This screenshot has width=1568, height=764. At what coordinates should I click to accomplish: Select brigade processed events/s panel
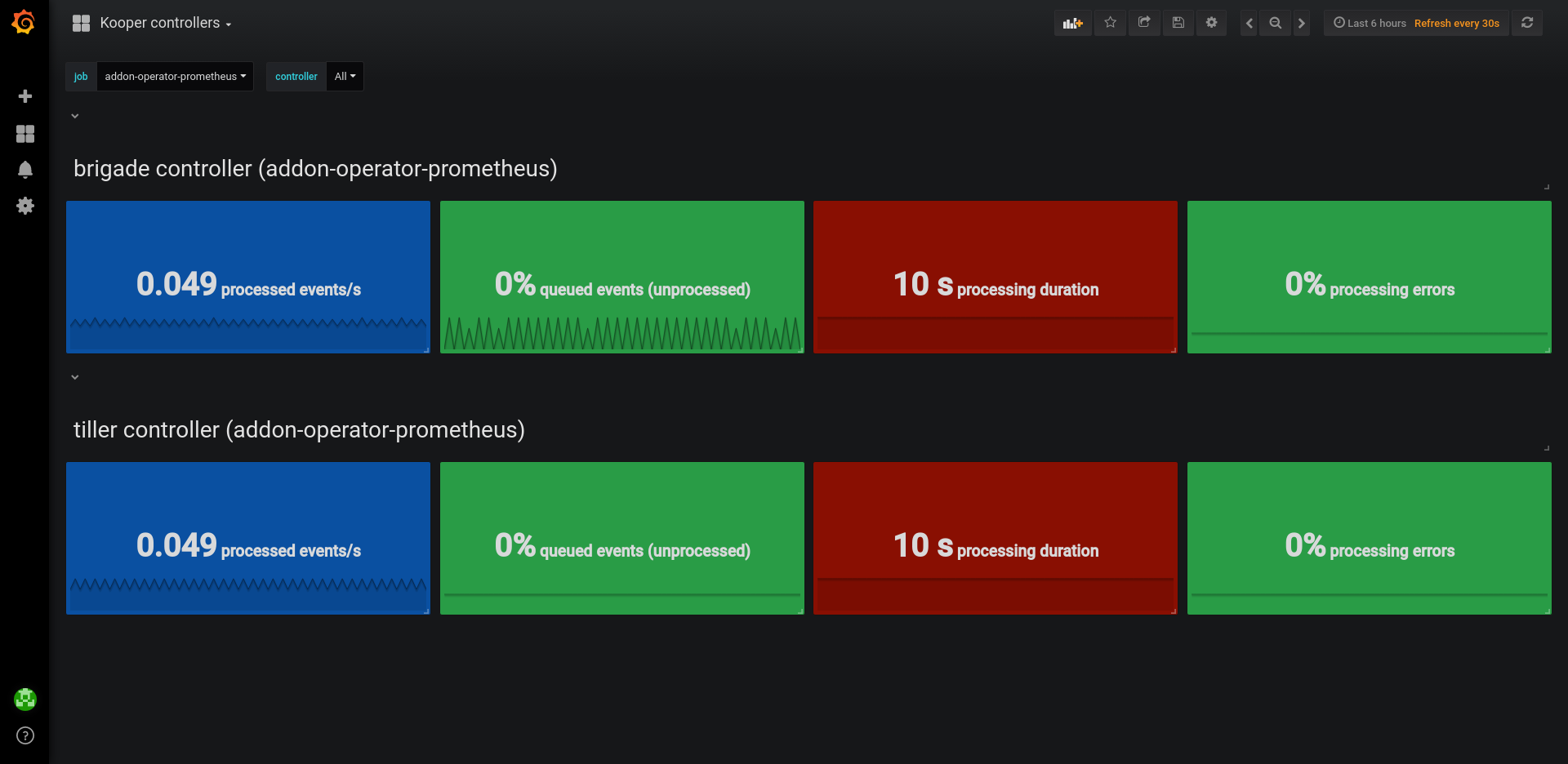click(248, 277)
